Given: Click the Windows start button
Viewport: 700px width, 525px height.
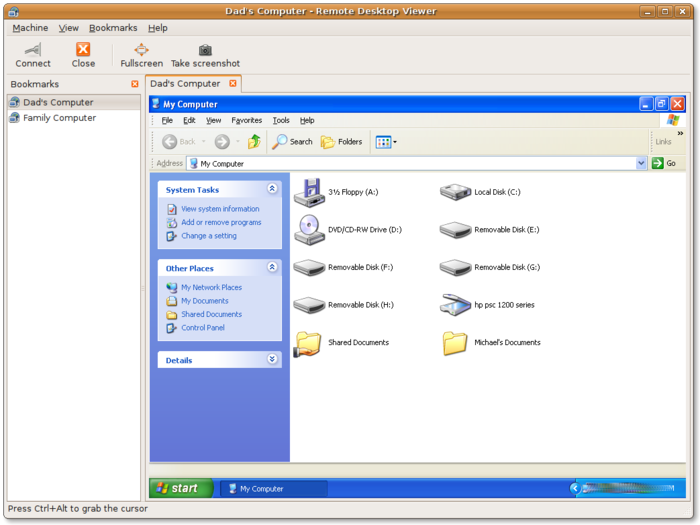Looking at the screenshot, I should (x=180, y=488).
